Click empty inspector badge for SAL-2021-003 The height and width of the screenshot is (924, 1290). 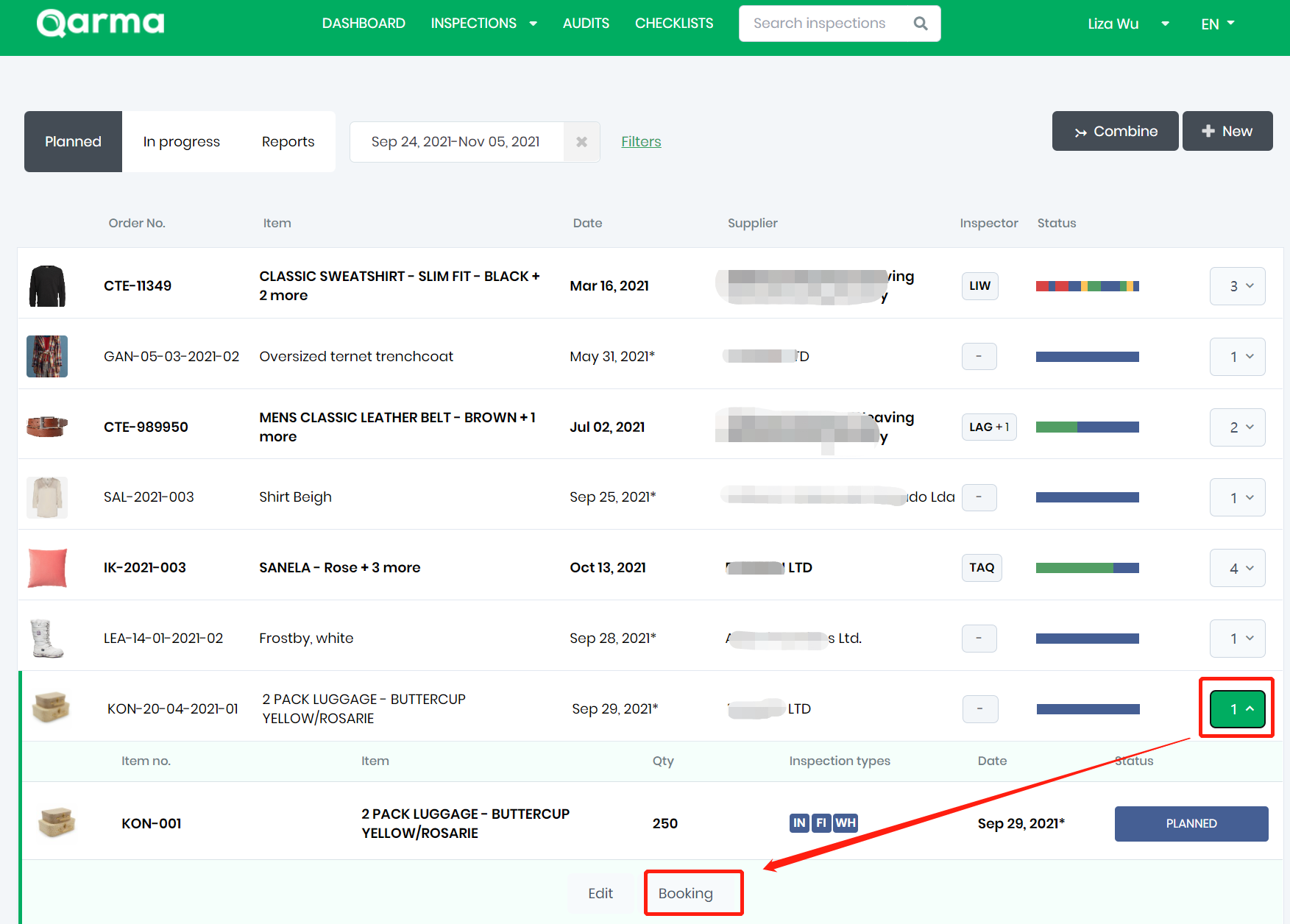[x=979, y=497]
